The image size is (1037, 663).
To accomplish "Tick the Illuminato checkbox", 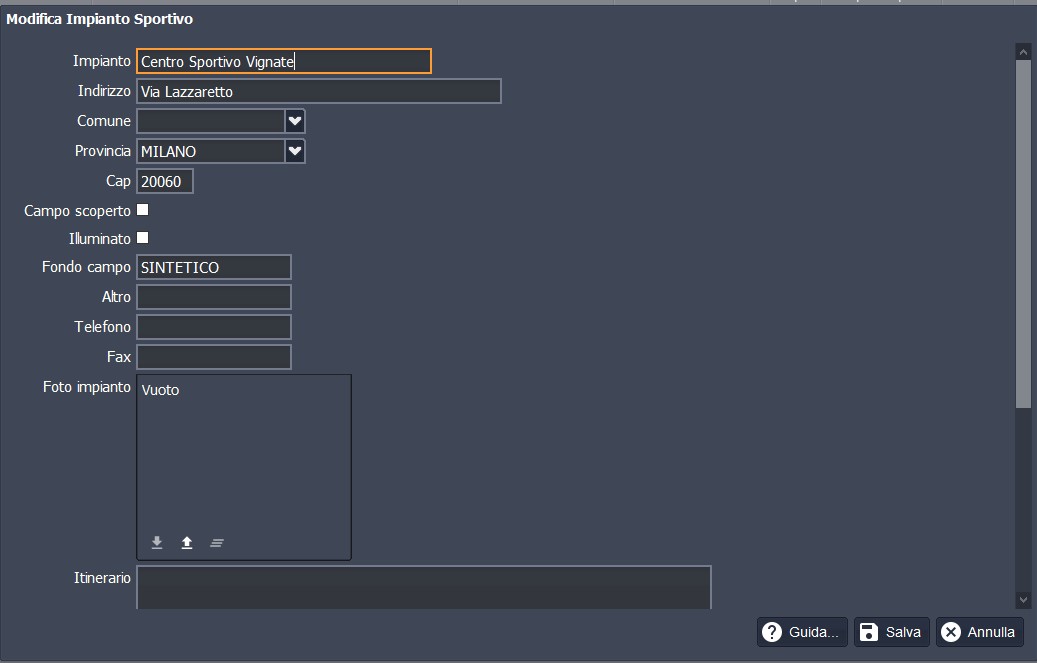I will pos(143,238).
